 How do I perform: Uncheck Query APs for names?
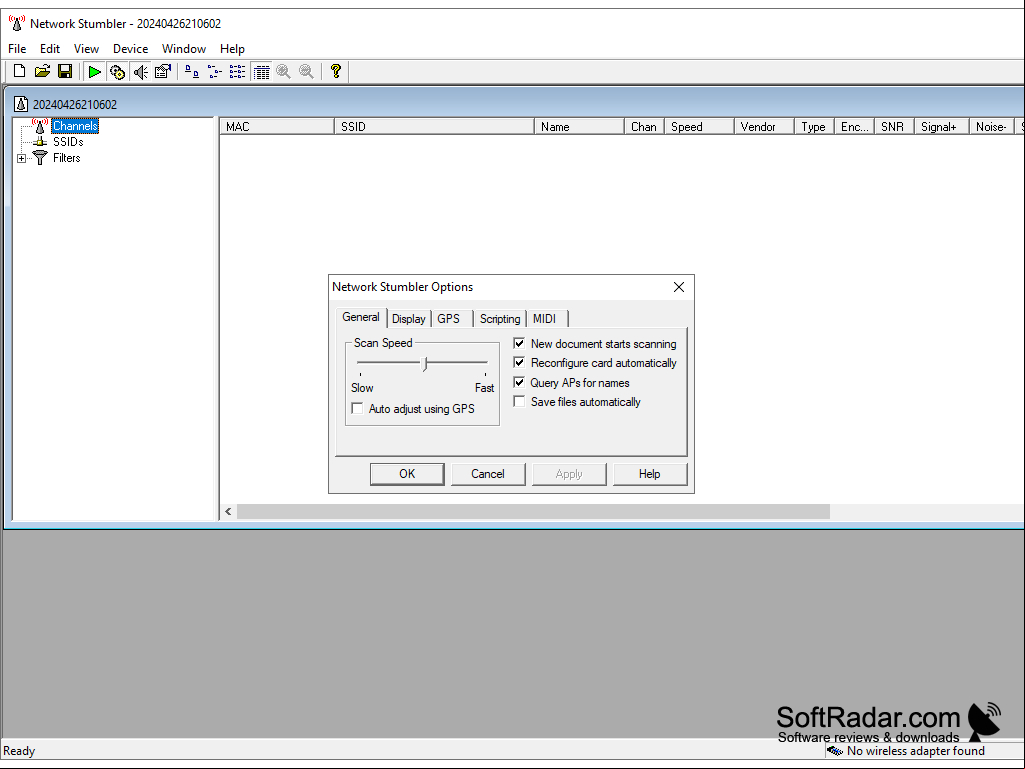tap(519, 383)
